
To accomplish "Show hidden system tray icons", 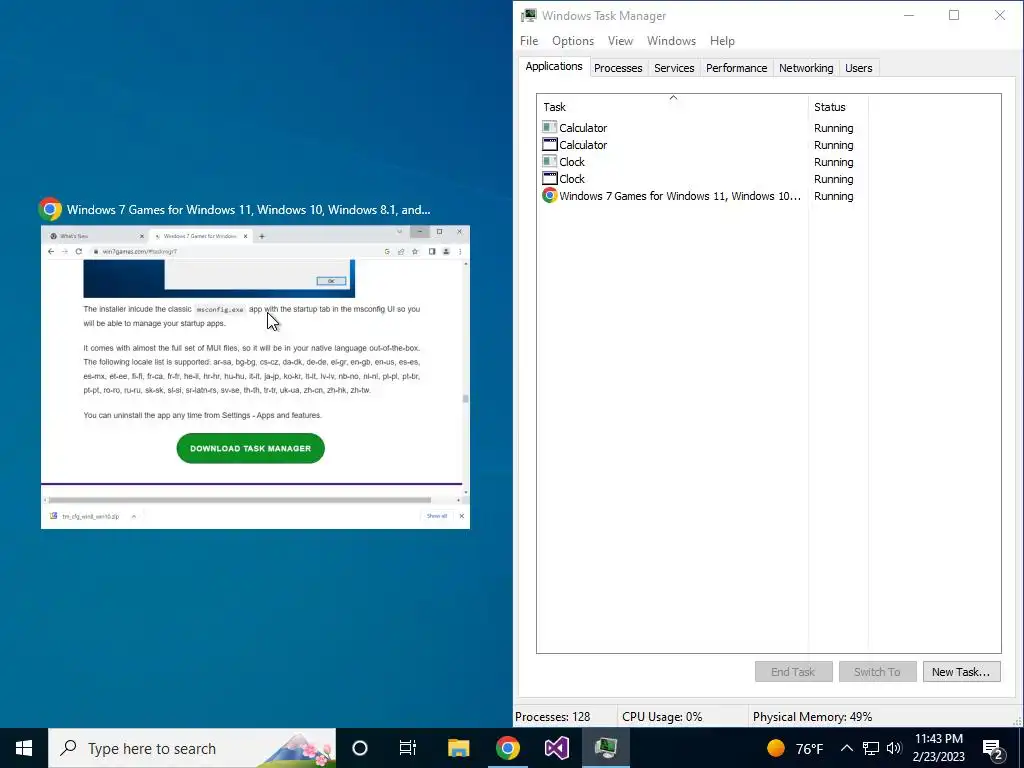I will coord(846,748).
